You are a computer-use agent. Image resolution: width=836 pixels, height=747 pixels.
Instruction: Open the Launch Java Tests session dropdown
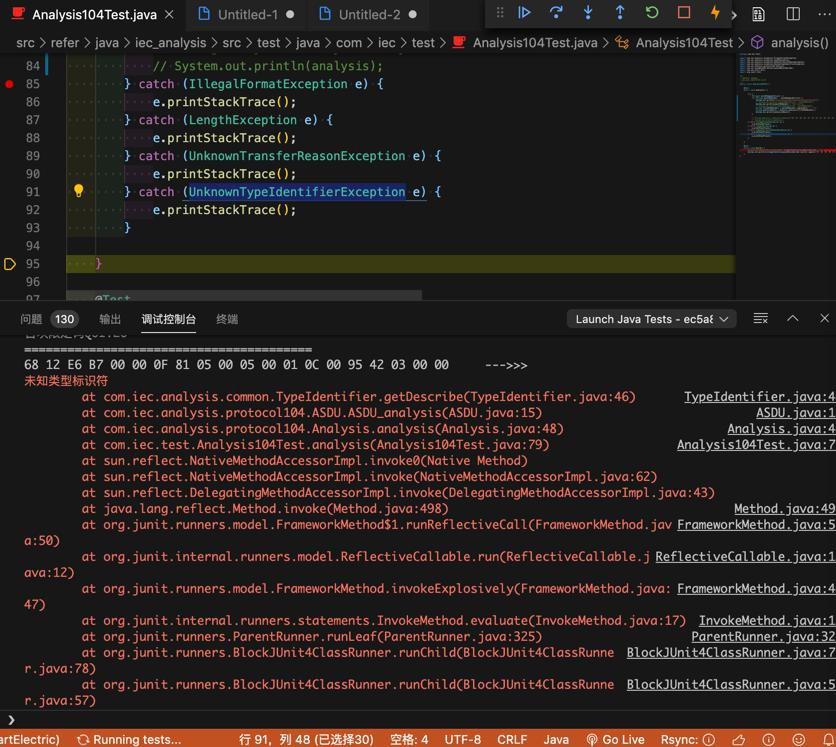coord(652,319)
